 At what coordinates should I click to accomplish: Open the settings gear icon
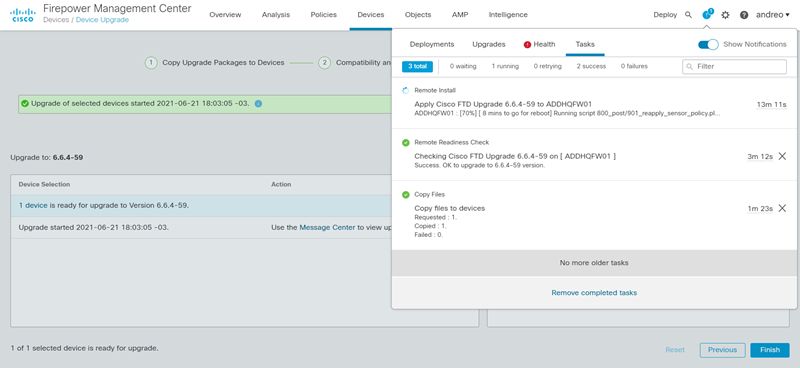725,15
